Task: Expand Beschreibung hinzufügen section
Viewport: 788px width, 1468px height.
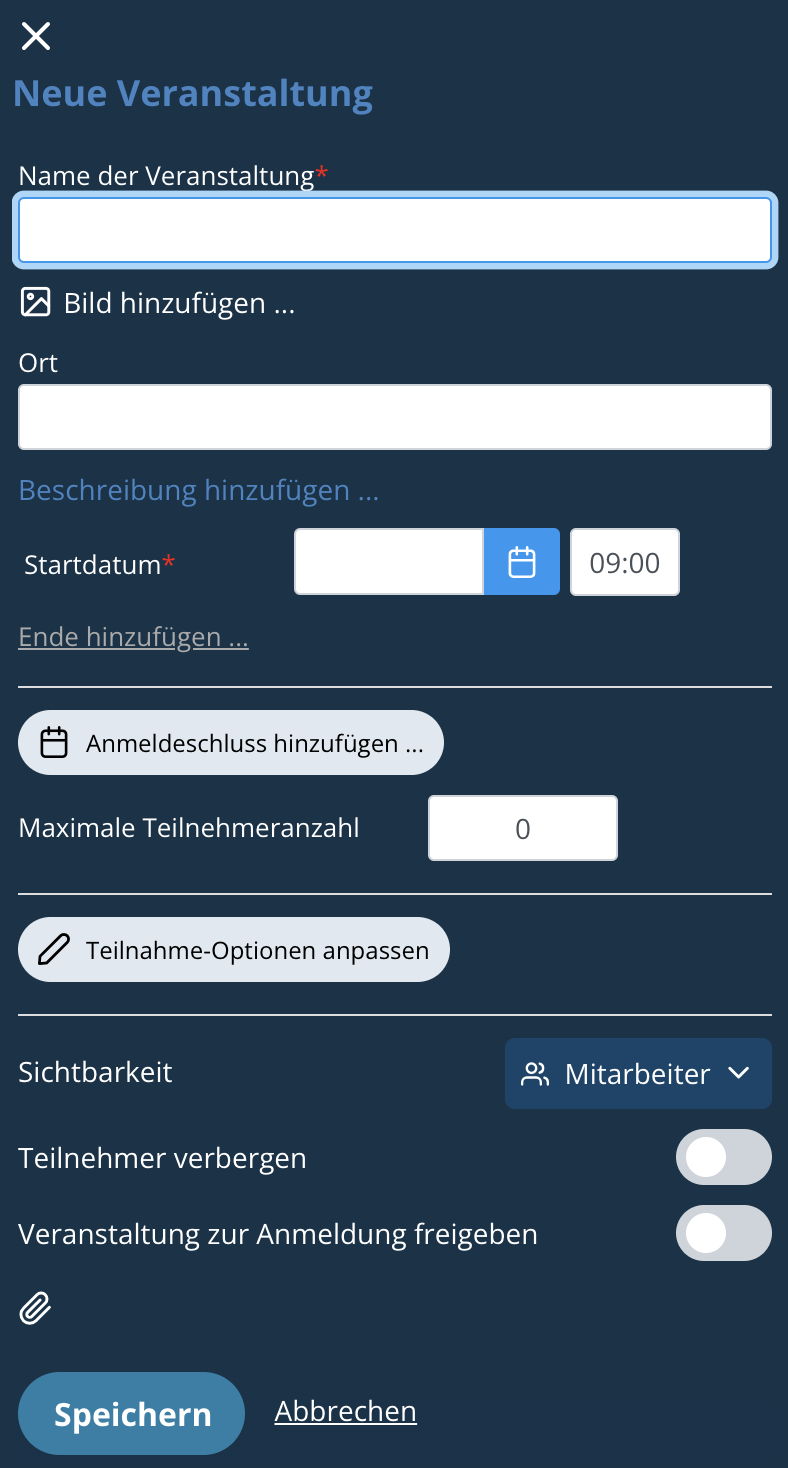Action: pos(198,490)
